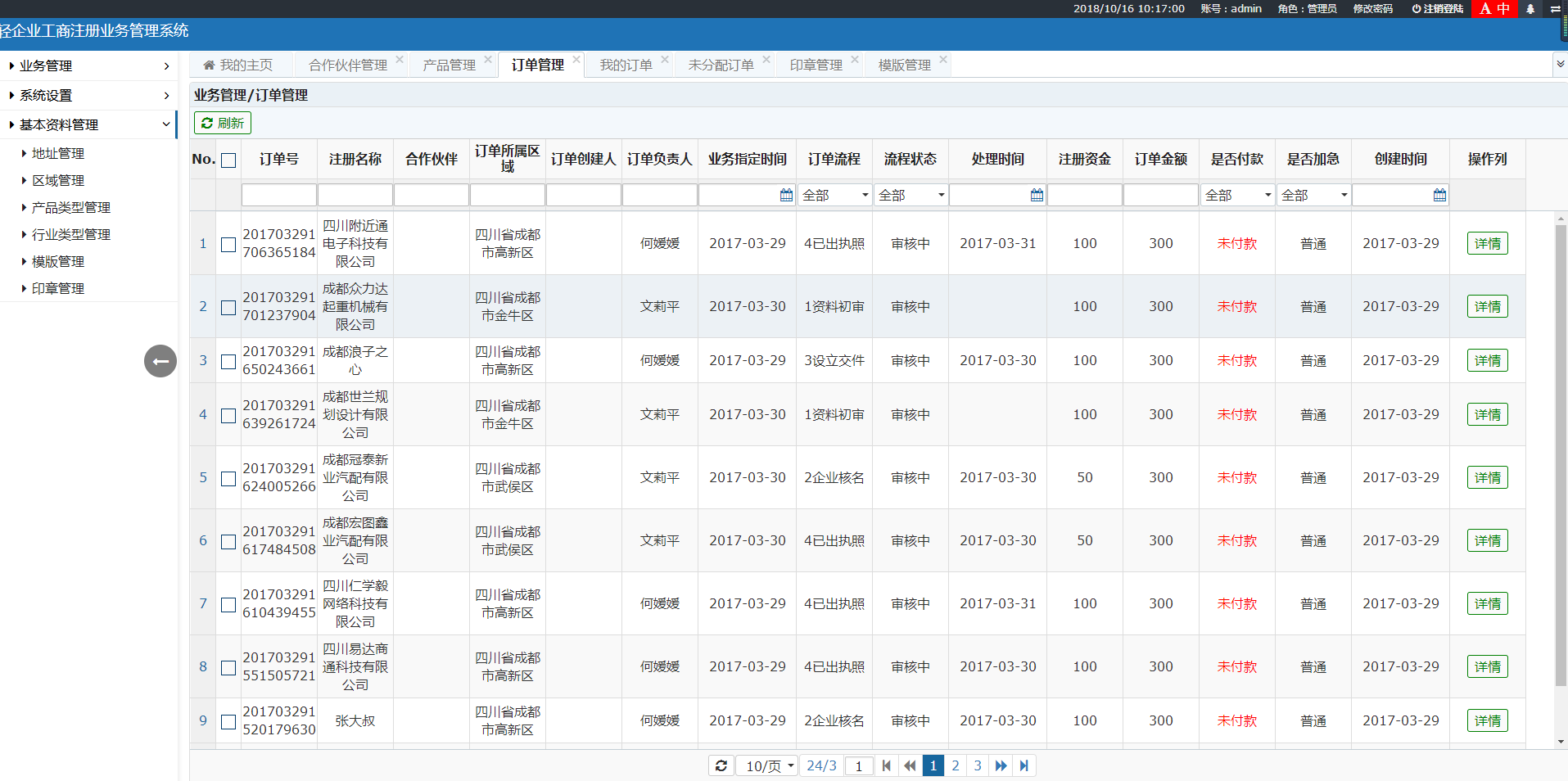Click the pagination reload icon at bottom
The width and height of the screenshot is (1568, 781).
pyautogui.click(x=721, y=765)
